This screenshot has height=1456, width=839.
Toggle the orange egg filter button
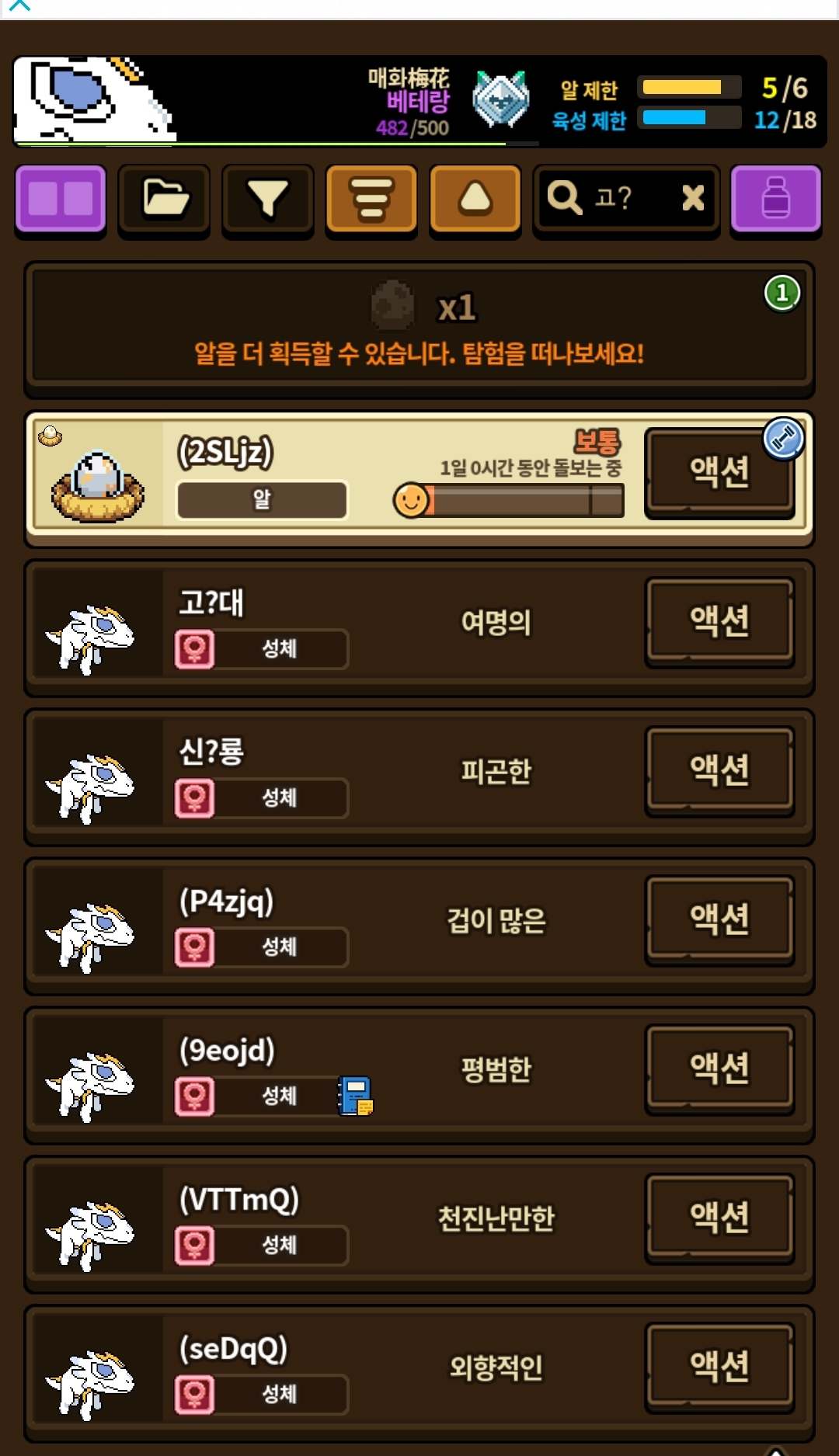(x=475, y=200)
